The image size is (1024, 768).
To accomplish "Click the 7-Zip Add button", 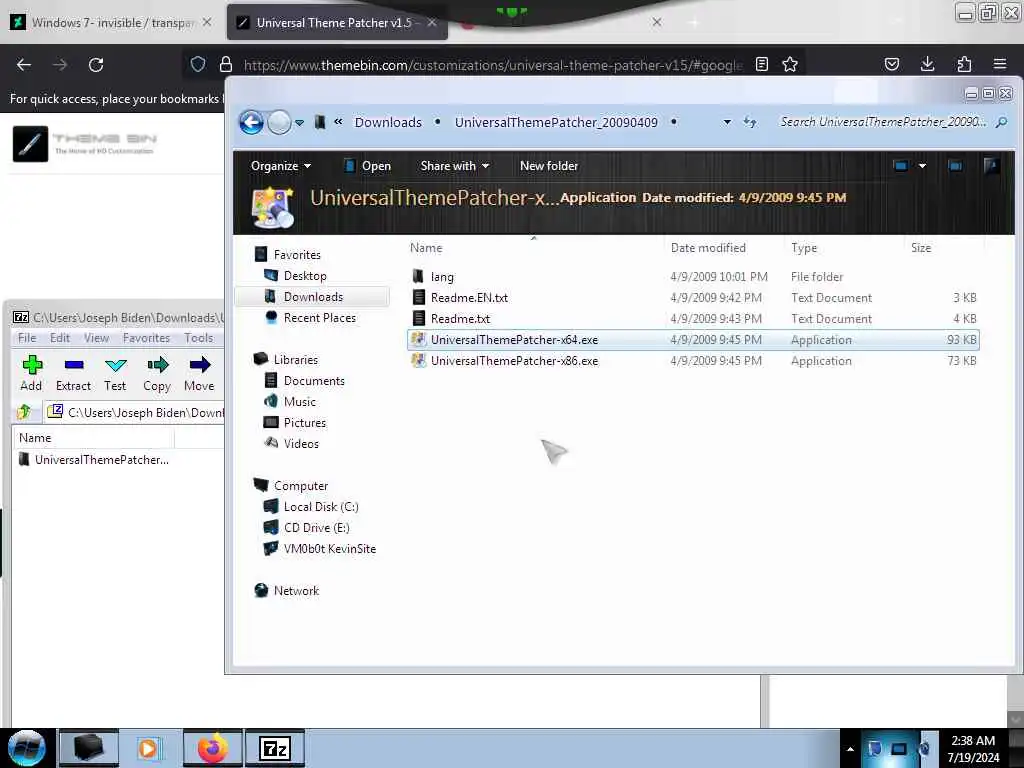I will pyautogui.click(x=31, y=374).
